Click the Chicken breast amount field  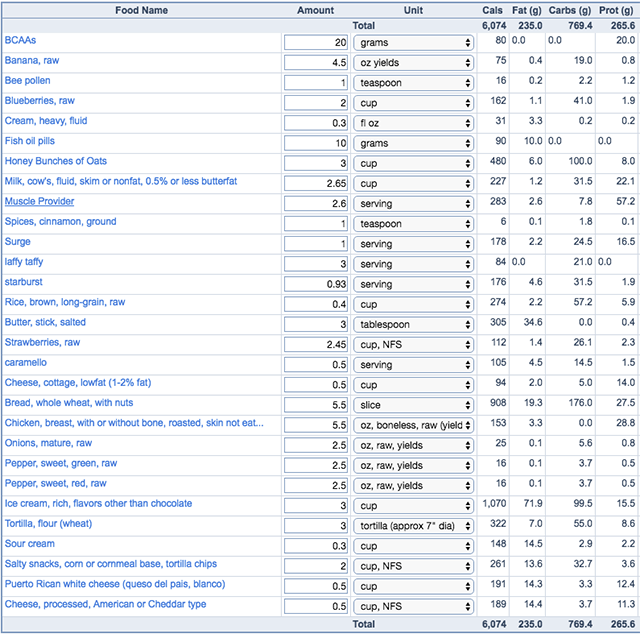(316, 425)
